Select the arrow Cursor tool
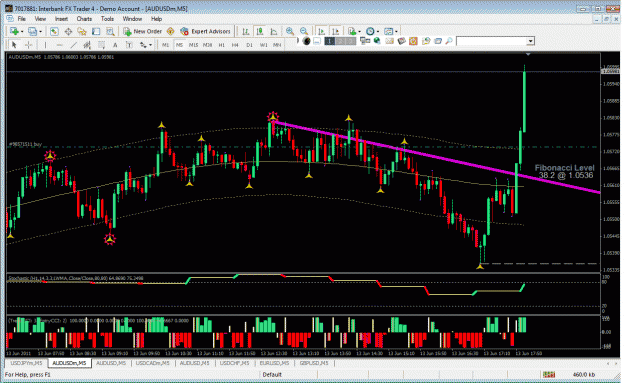 click(x=14, y=45)
